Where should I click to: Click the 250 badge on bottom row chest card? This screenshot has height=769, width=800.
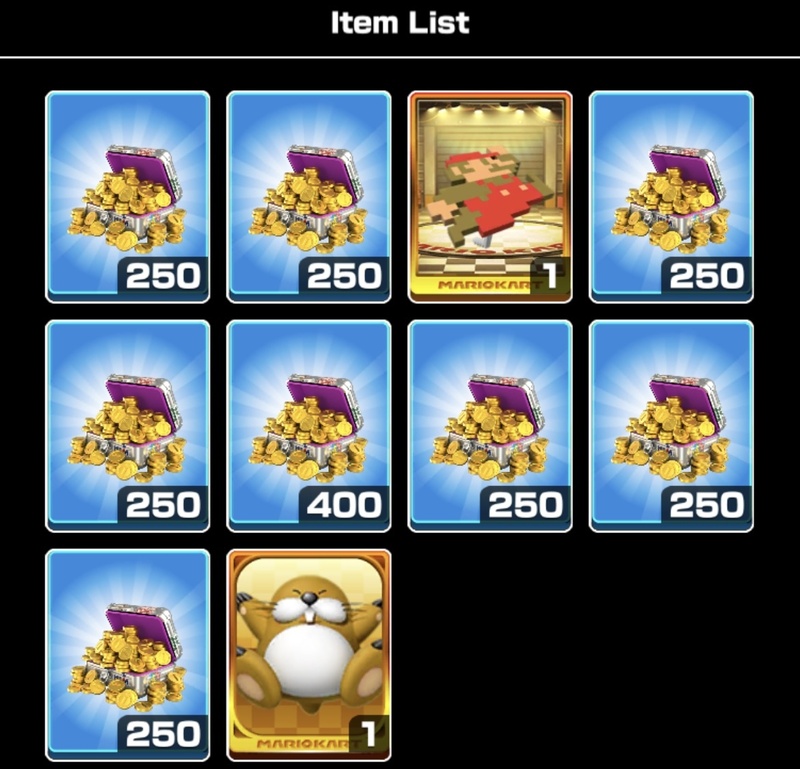coord(163,734)
